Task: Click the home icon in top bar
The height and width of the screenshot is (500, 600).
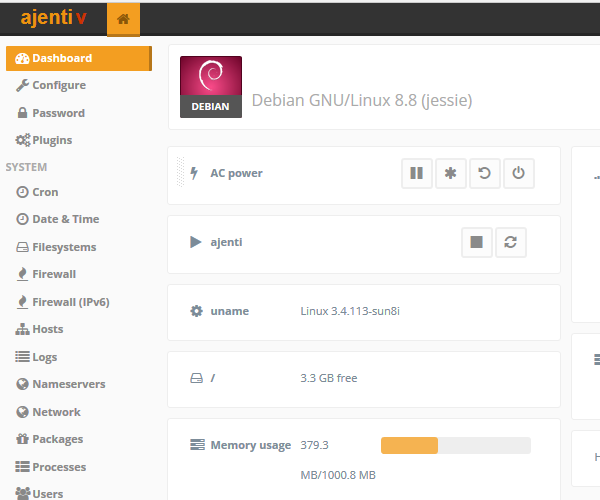Action: (123, 19)
